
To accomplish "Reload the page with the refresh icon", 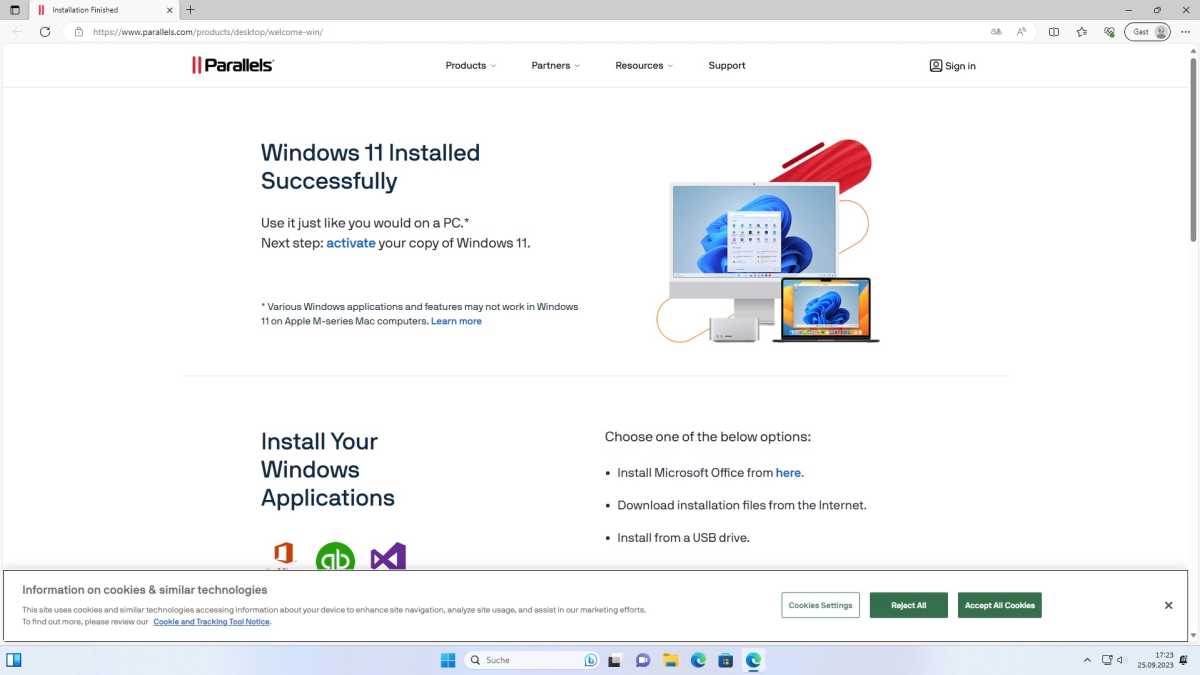I will [45, 32].
